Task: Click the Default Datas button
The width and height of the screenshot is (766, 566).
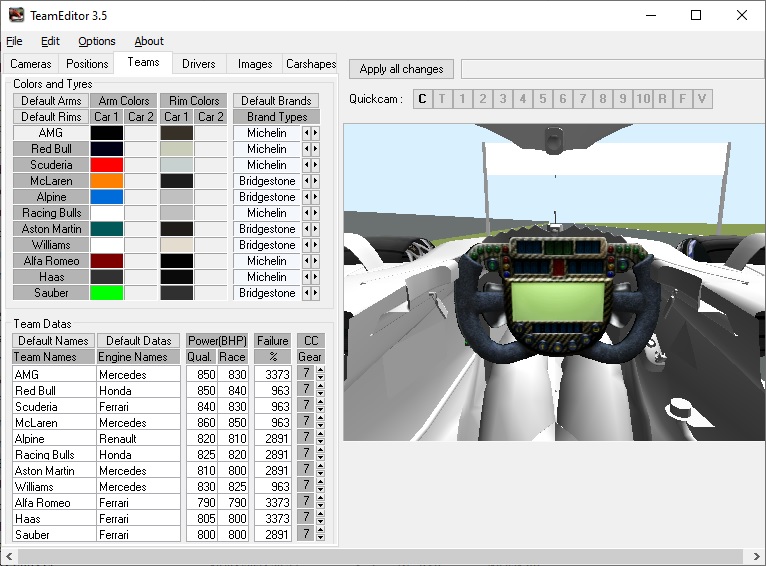Action: [139, 340]
